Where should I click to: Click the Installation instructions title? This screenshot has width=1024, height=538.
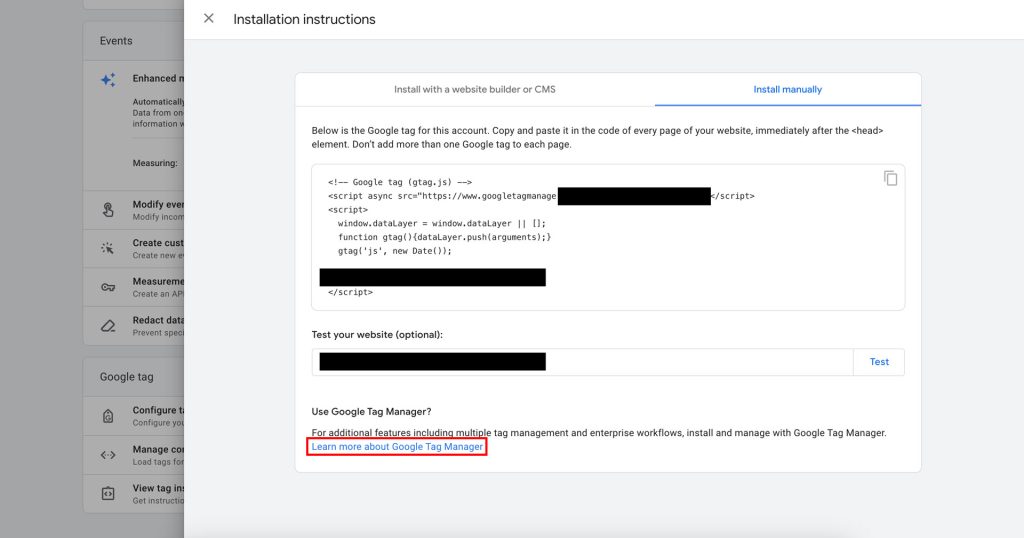[304, 20]
